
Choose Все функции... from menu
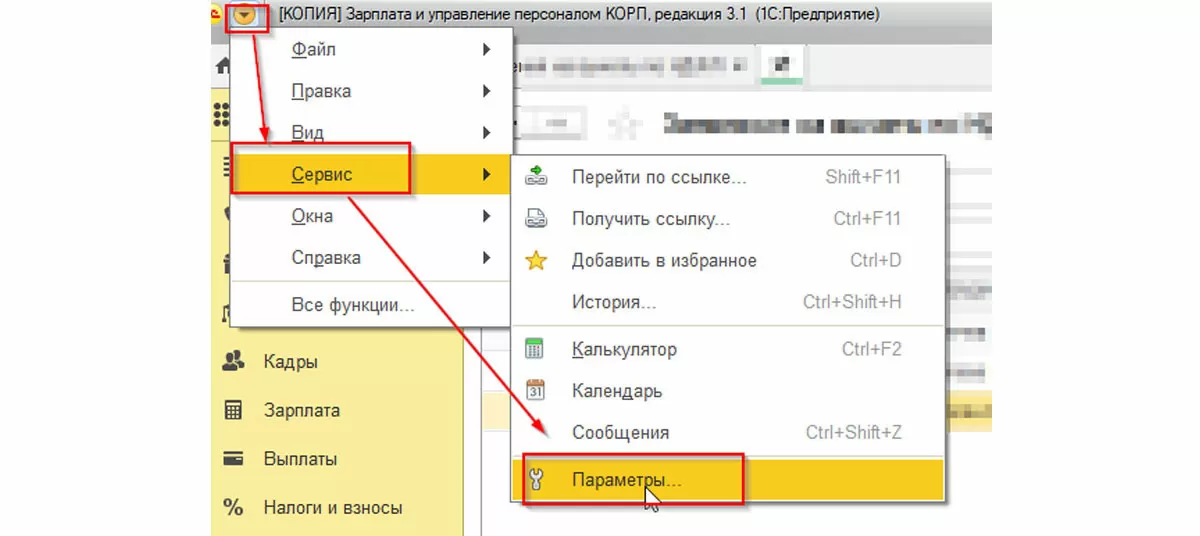[x=371, y=305]
